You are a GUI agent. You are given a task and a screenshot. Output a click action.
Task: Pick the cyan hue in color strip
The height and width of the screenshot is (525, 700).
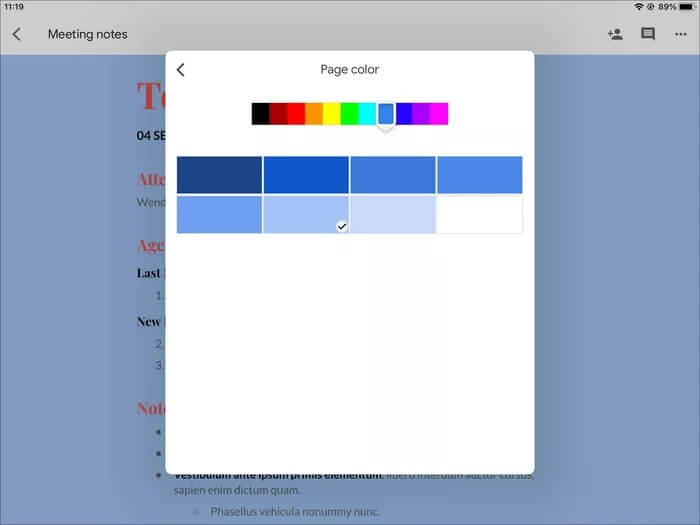(368, 114)
